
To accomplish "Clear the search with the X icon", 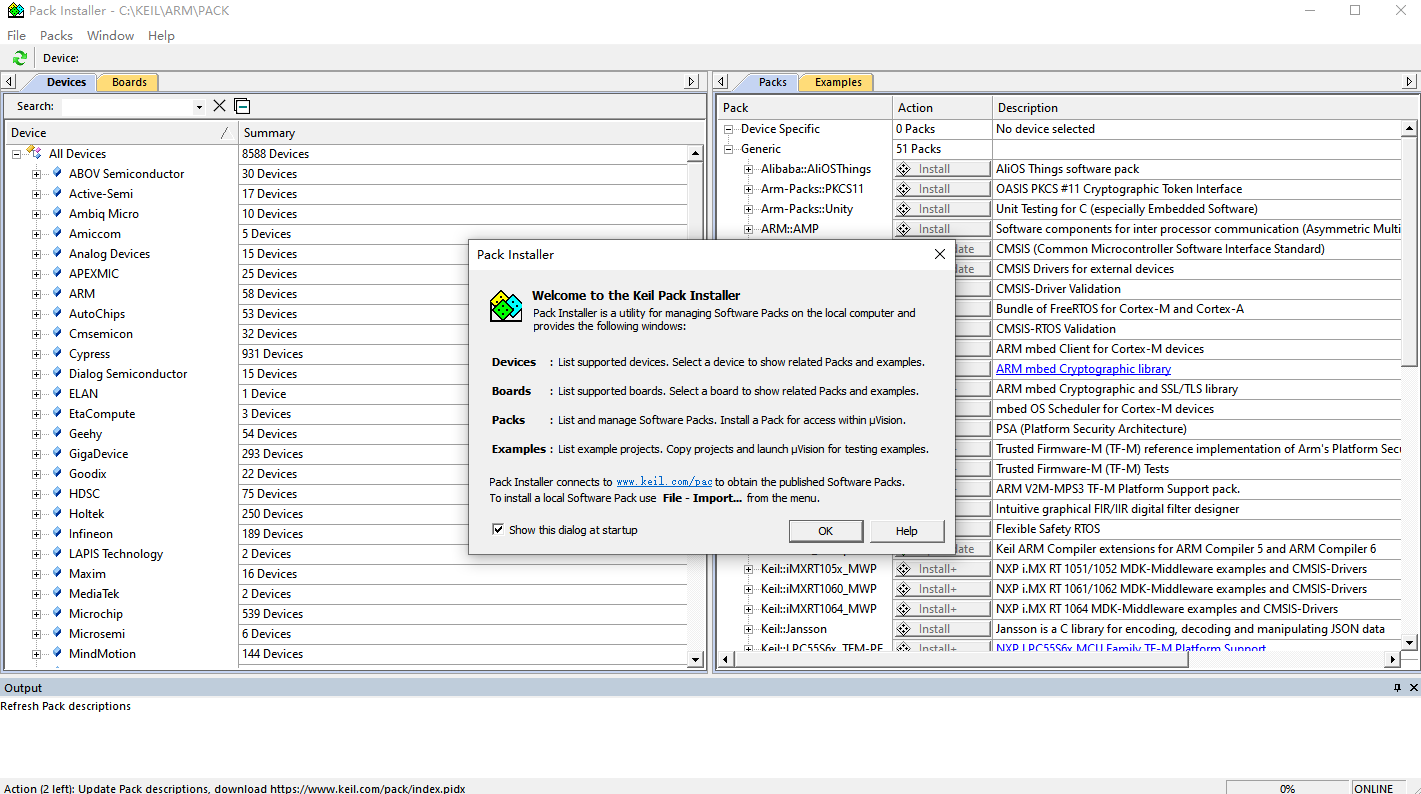I will click(x=220, y=106).
